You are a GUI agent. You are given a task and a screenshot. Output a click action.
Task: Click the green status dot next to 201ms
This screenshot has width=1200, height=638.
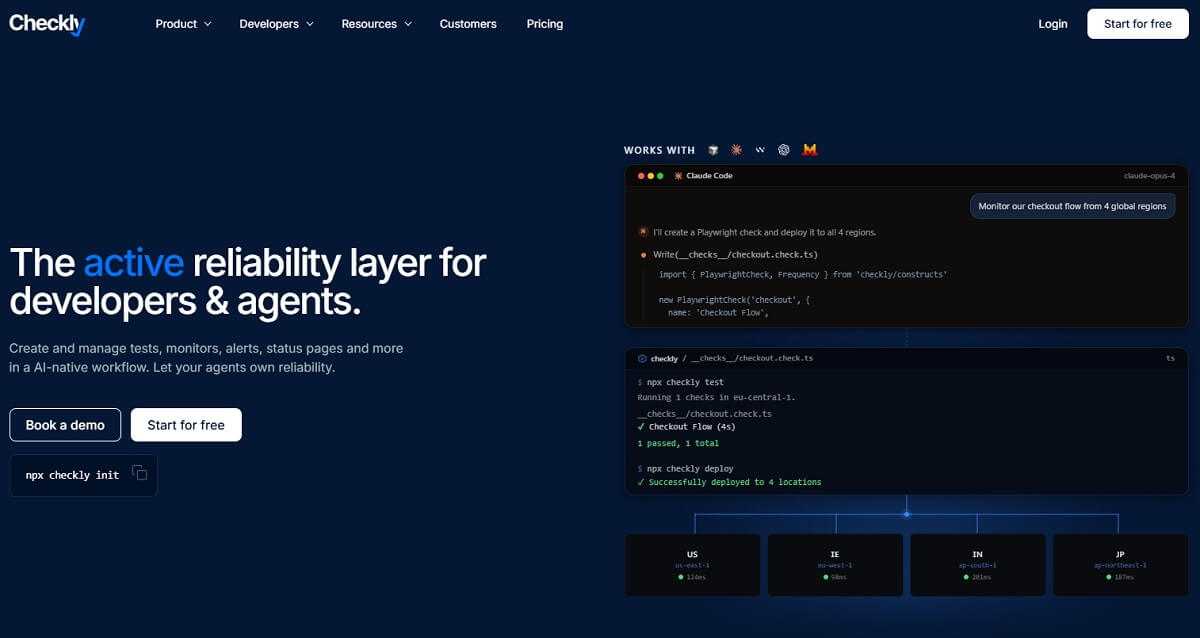point(966,577)
